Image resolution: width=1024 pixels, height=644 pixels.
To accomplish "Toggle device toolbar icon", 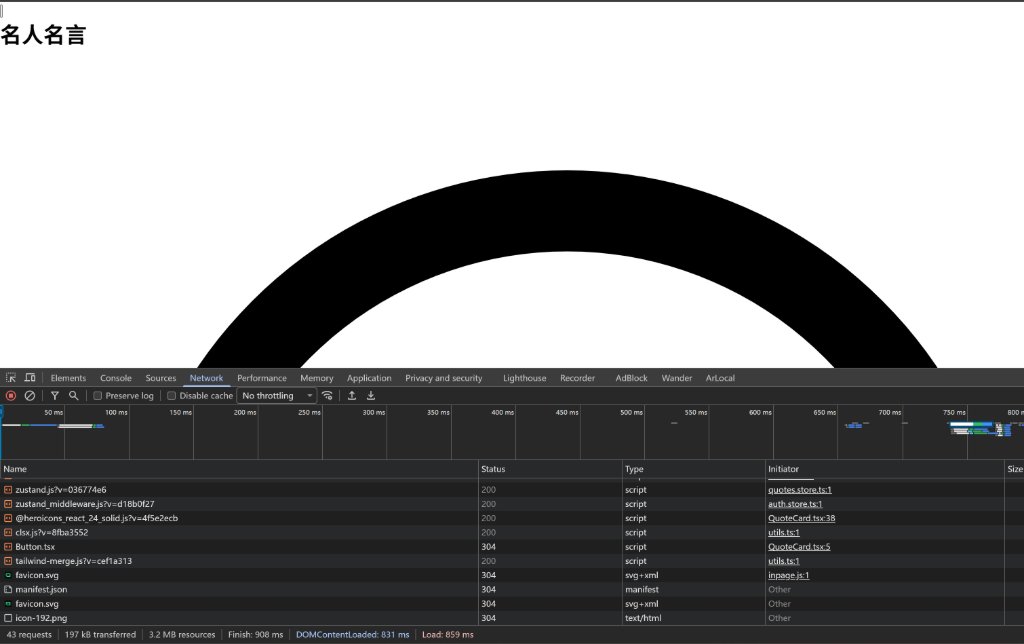I will point(30,378).
